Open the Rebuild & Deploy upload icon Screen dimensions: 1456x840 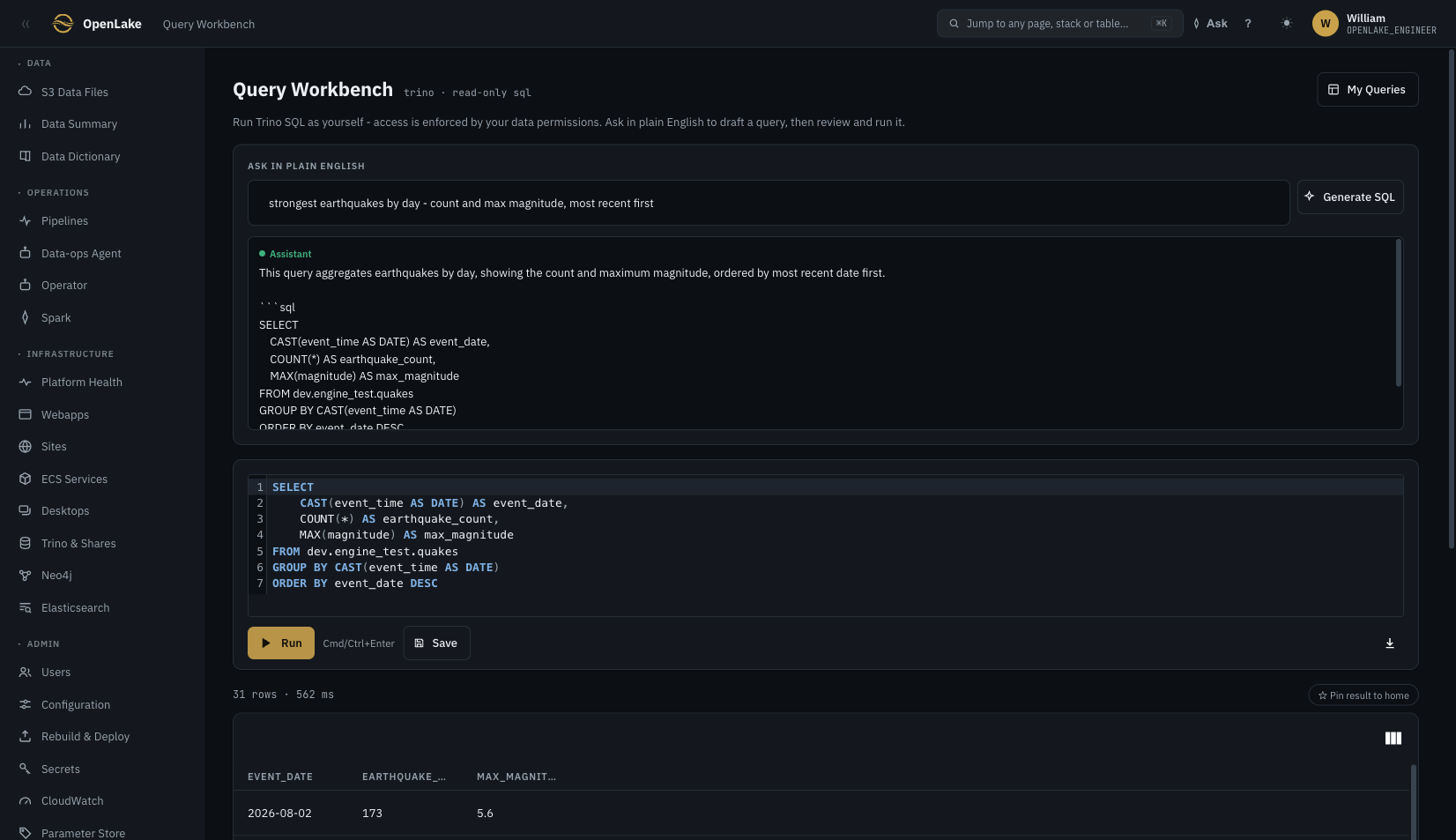click(25, 737)
